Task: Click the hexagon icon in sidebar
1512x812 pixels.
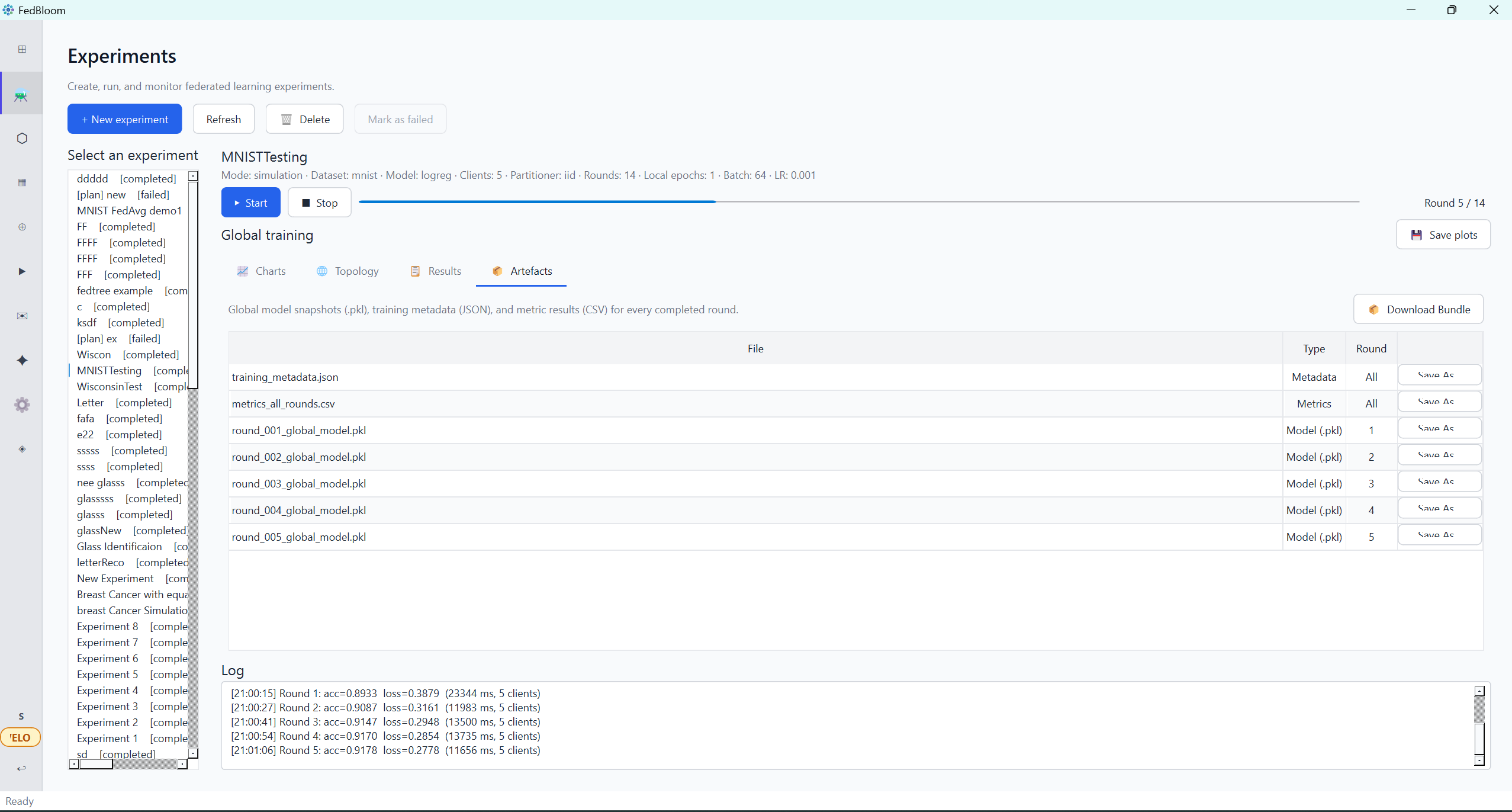Action: point(22,138)
